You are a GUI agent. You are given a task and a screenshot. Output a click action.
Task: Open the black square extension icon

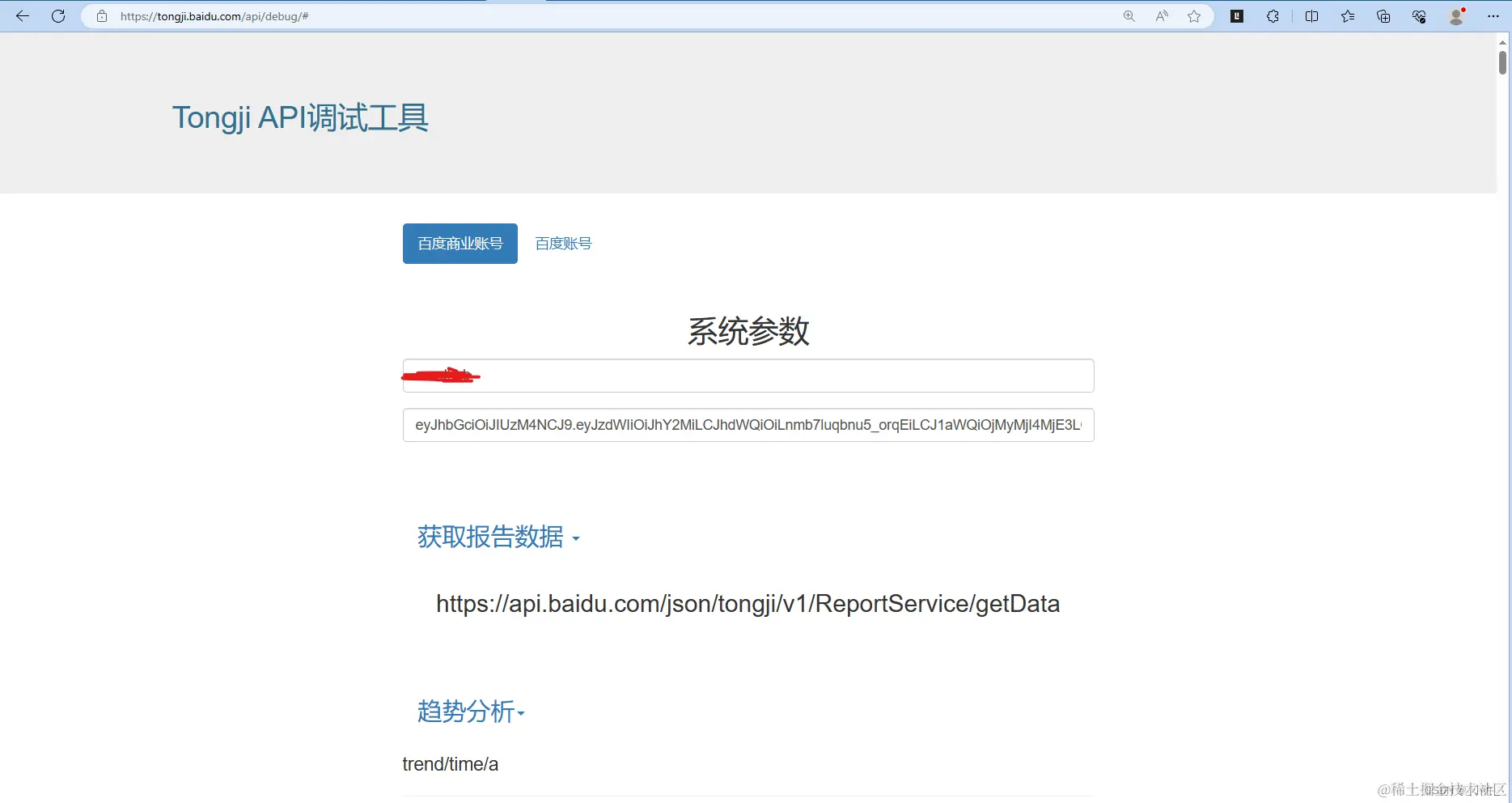click(1237, 16)
